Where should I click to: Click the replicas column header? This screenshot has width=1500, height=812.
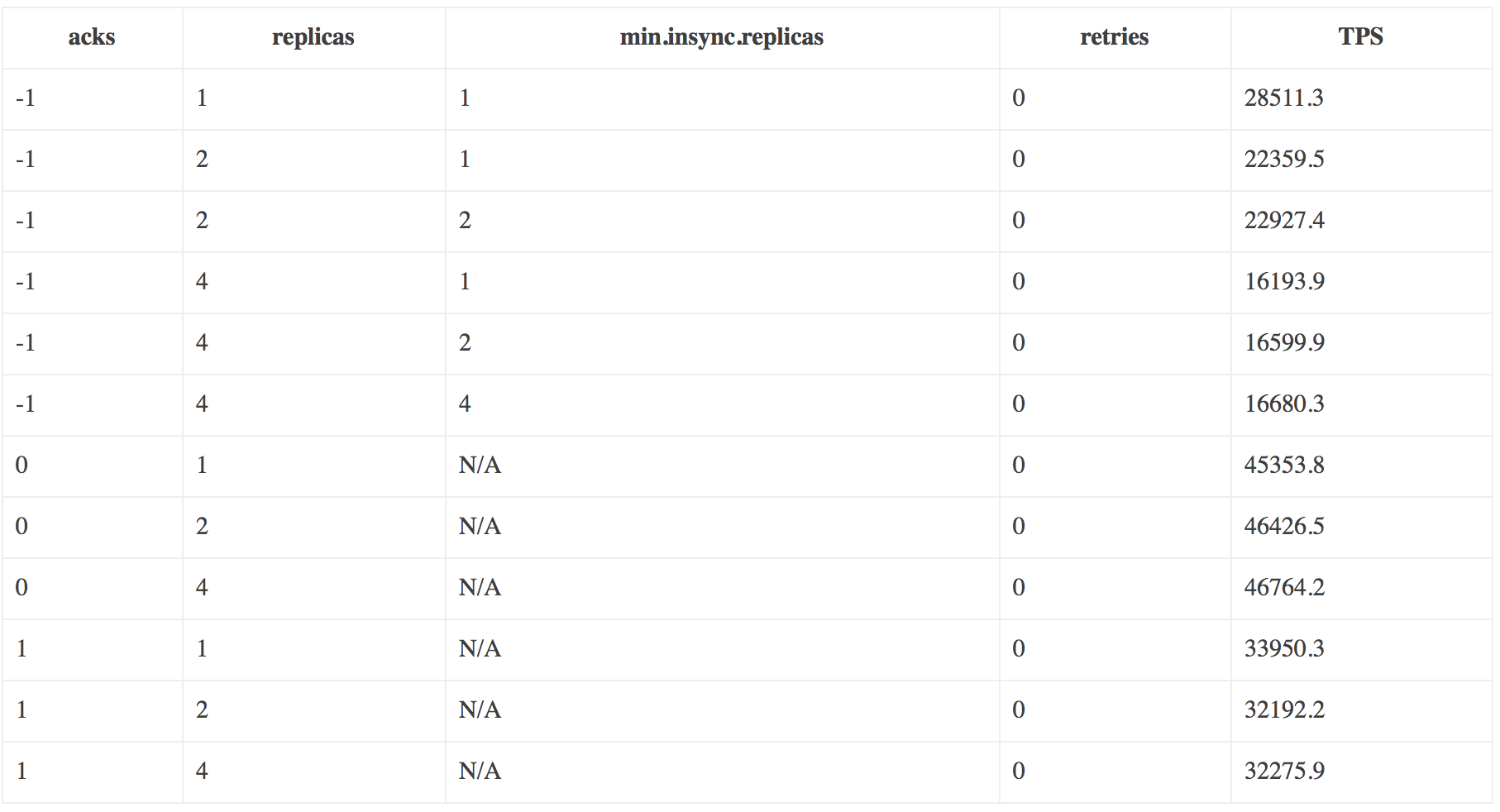[313, 37]
